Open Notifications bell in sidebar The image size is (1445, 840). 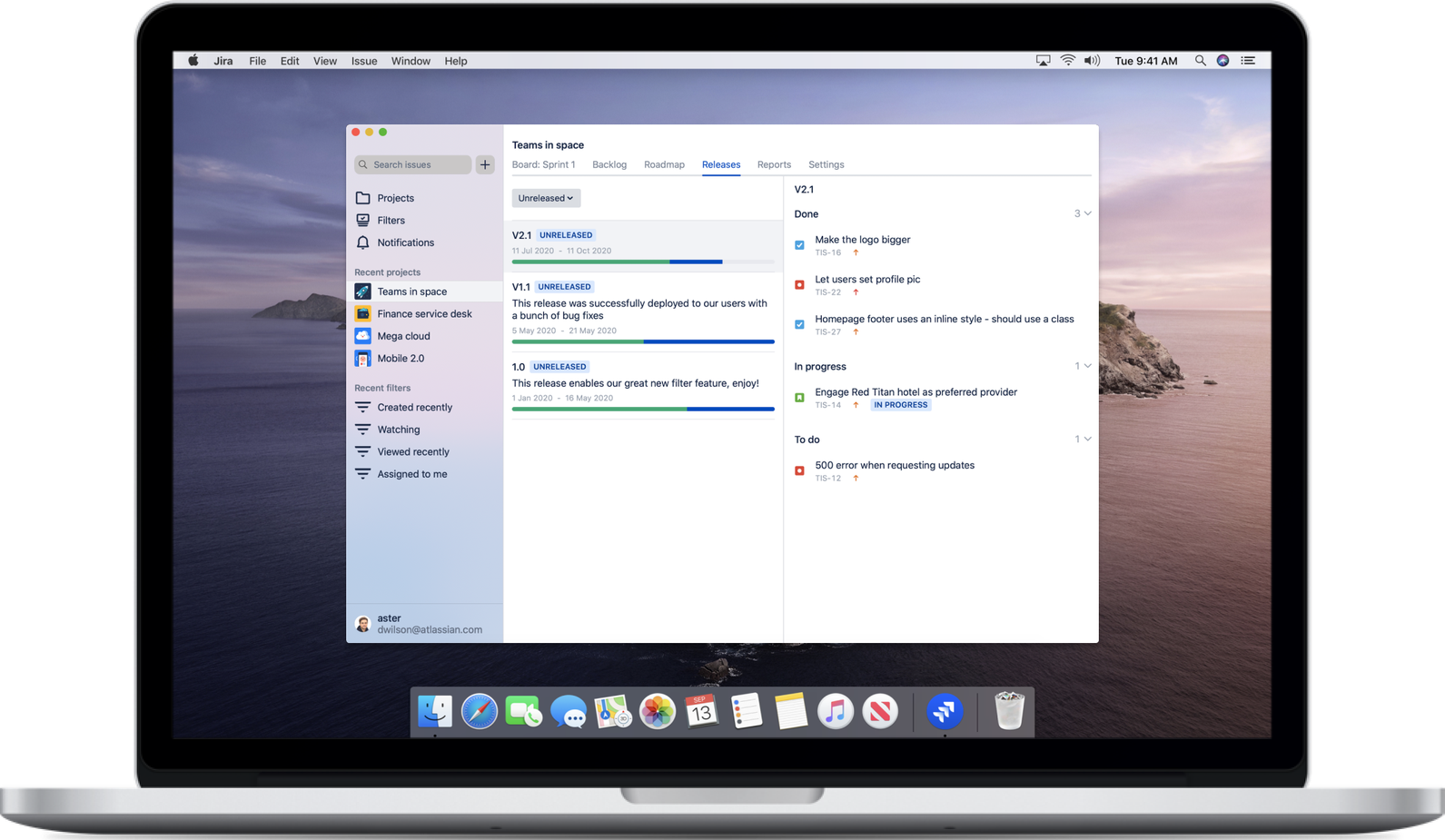[x=363, y=242]
